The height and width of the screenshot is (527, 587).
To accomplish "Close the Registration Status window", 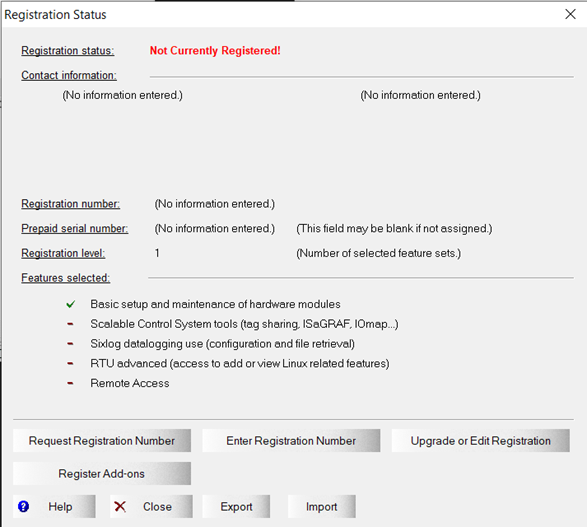I will [570, 14].
